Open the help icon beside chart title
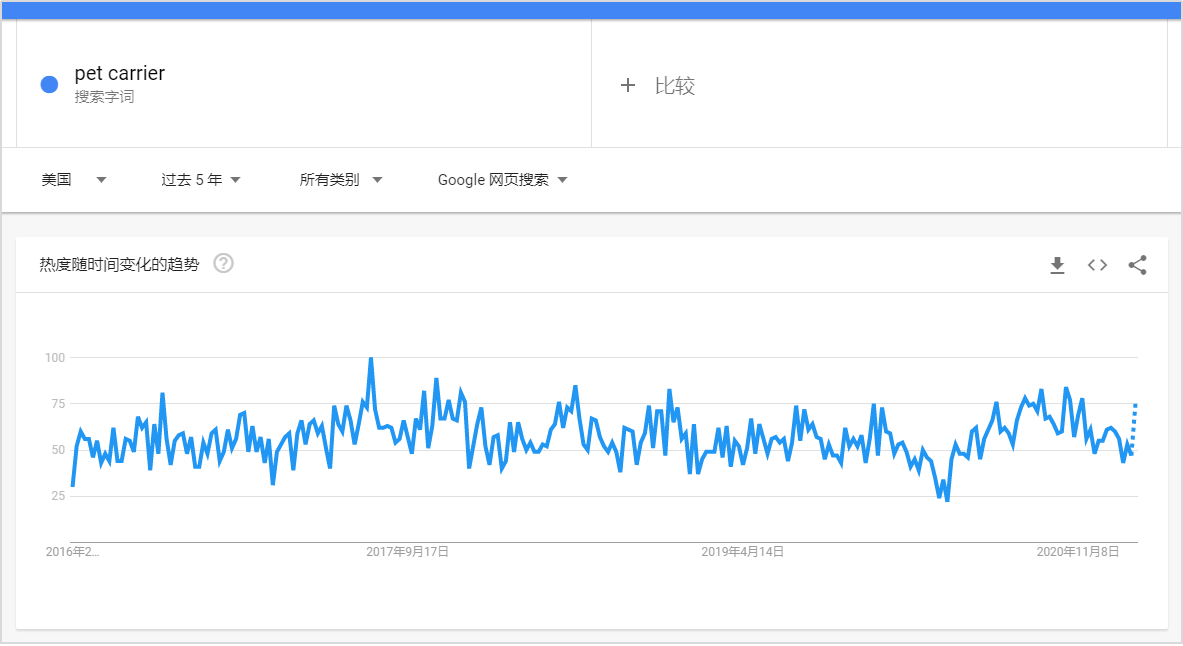The image size is (1183, 646). point(224,264)
